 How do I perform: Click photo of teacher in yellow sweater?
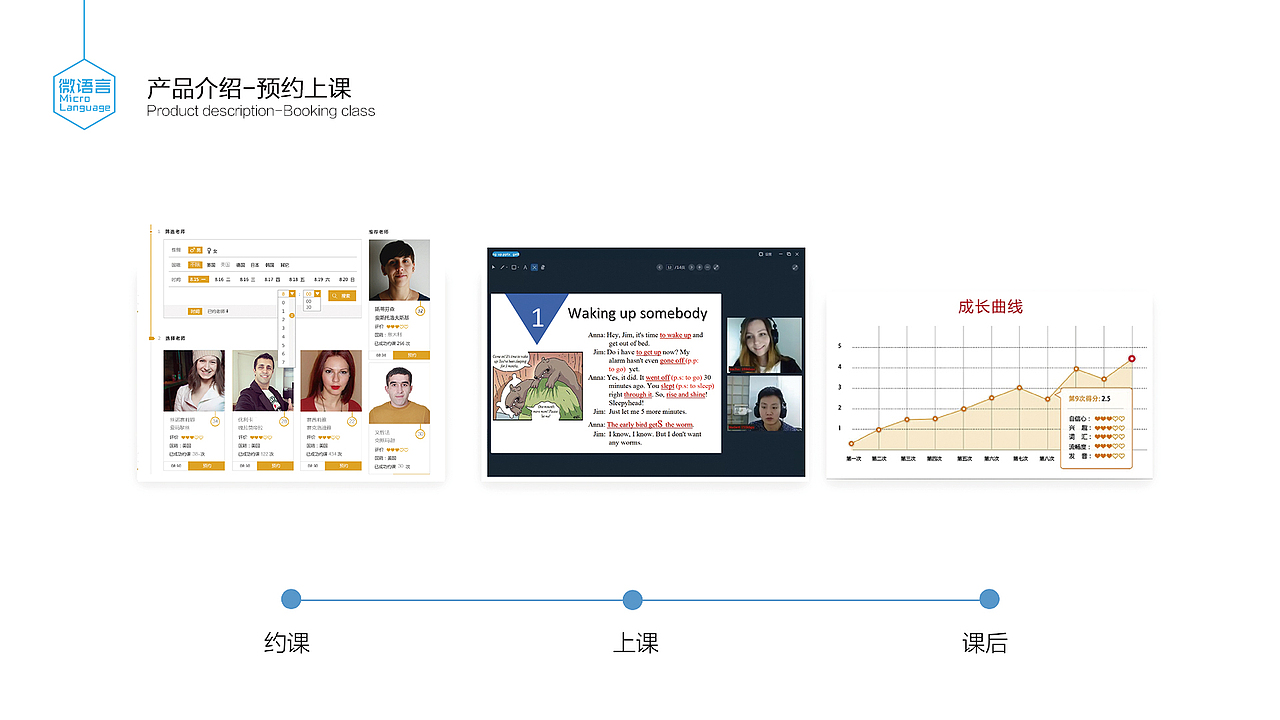click(399, 394)
